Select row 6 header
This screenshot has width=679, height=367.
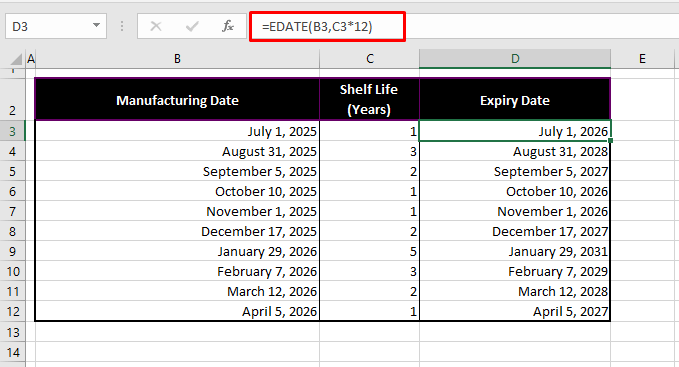coord(13,191)
